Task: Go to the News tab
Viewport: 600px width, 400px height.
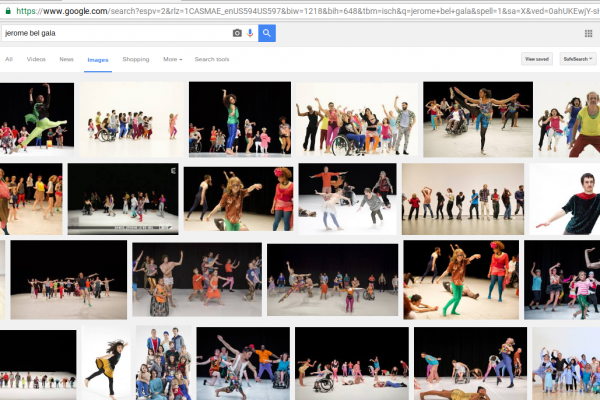Action: click(66, 59)
